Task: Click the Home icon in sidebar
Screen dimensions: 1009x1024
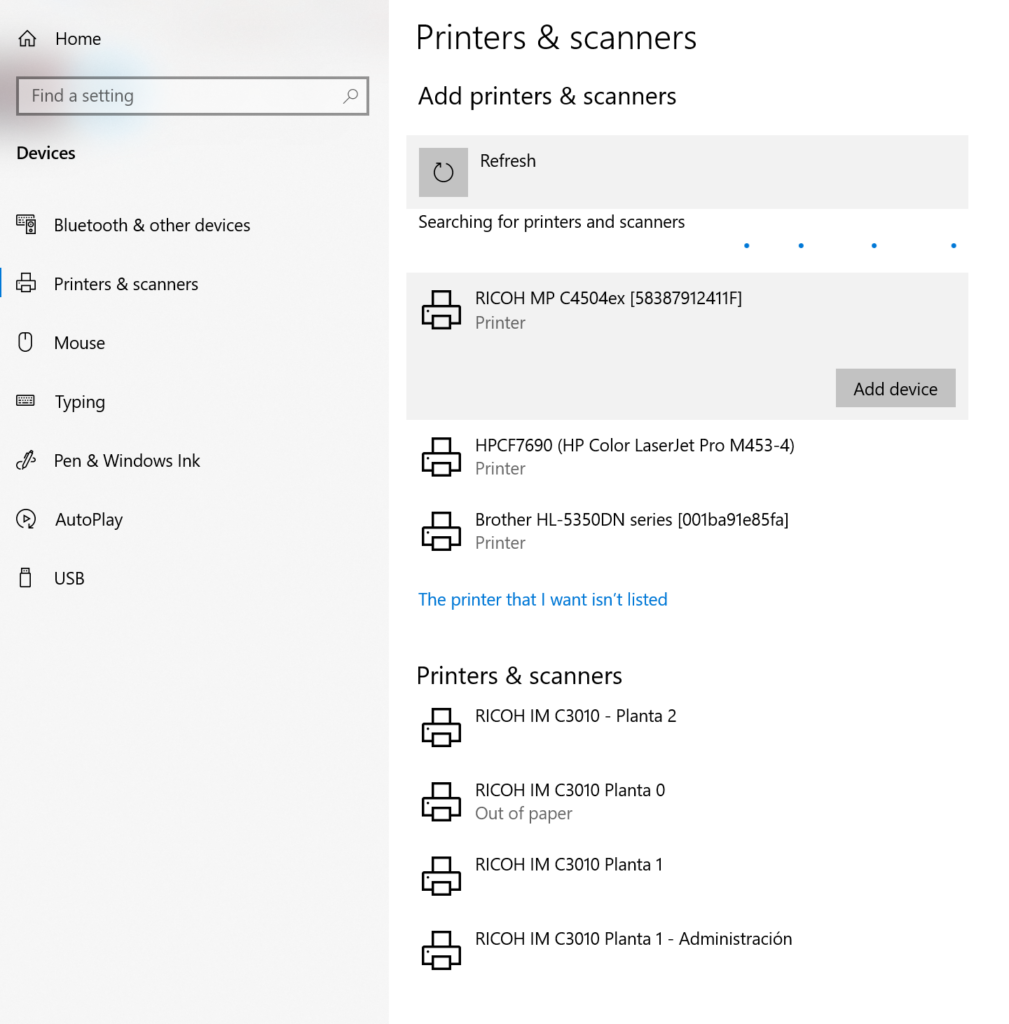Action: pyautogui.click(x=27, y=39)
